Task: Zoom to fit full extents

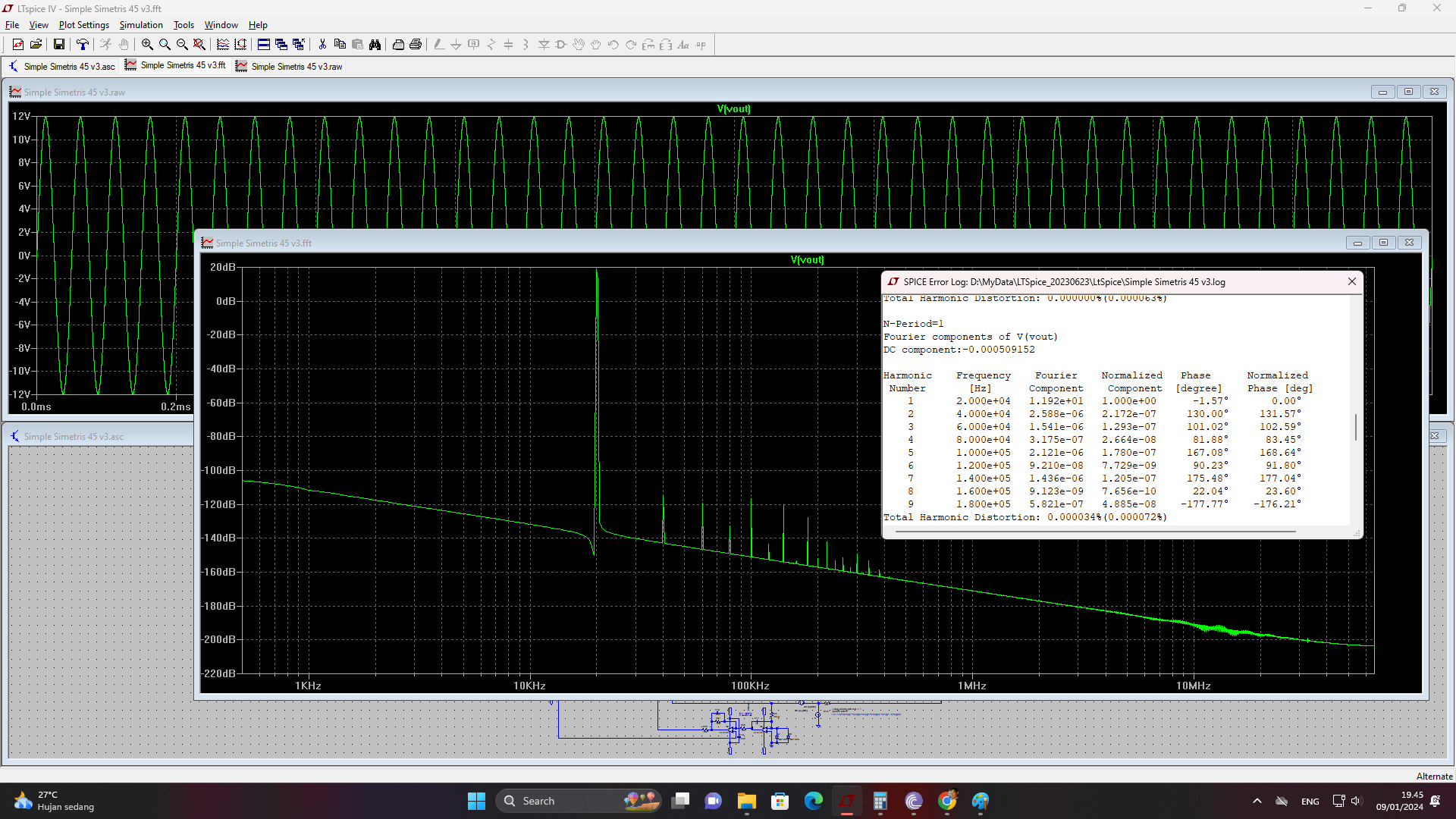Action: point(199,45)
